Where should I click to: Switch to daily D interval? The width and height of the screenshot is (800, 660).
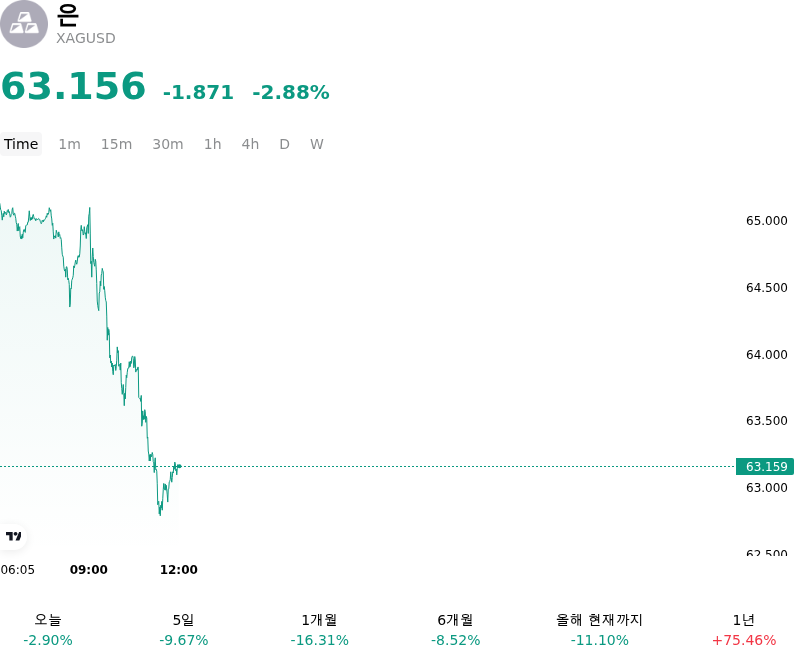point(284,144)
